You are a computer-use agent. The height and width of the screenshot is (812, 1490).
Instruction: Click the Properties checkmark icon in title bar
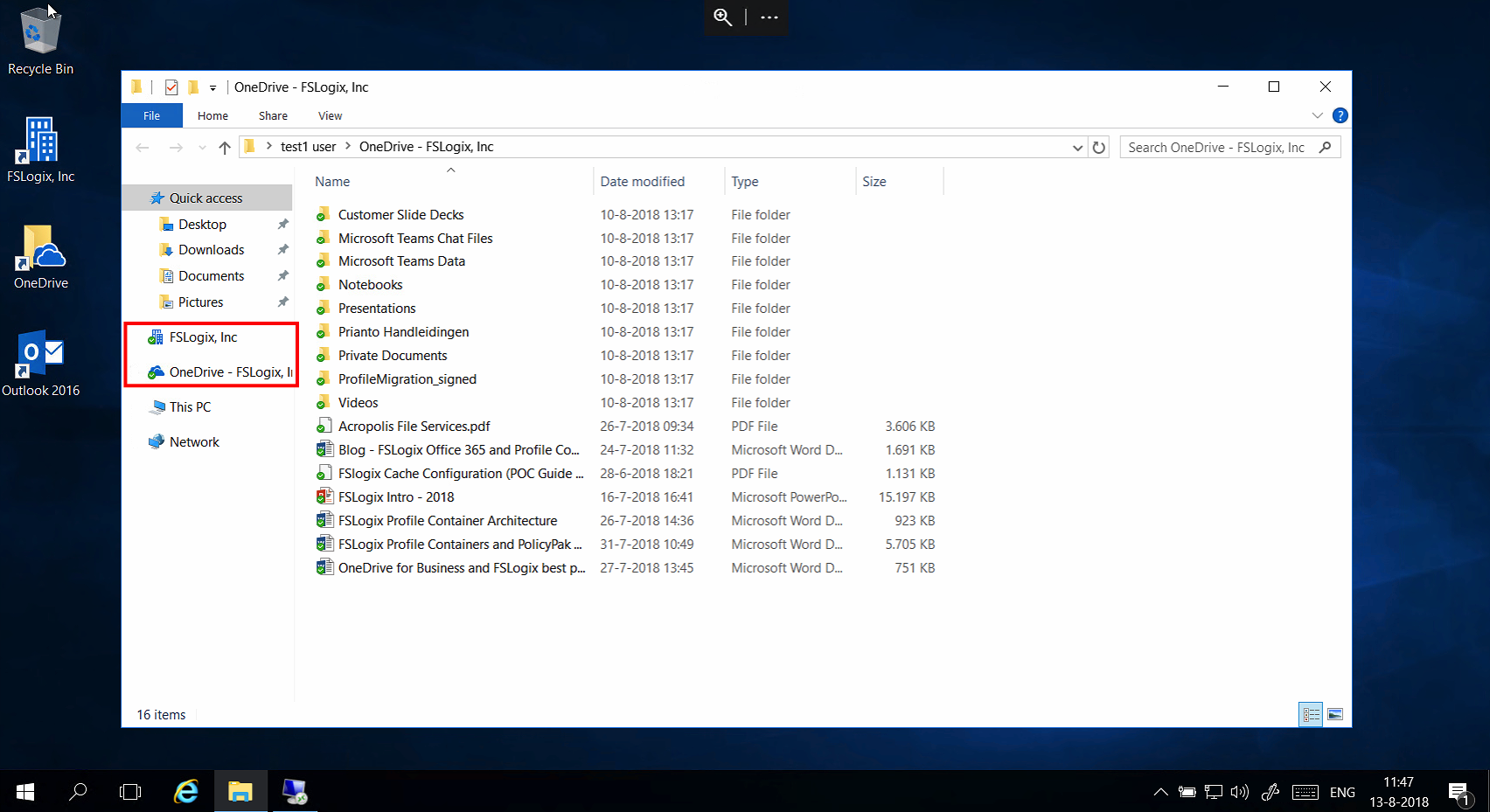171,87
